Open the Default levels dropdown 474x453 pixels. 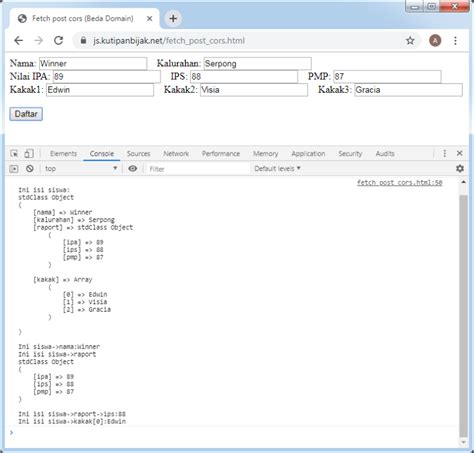tap(277, 169)
